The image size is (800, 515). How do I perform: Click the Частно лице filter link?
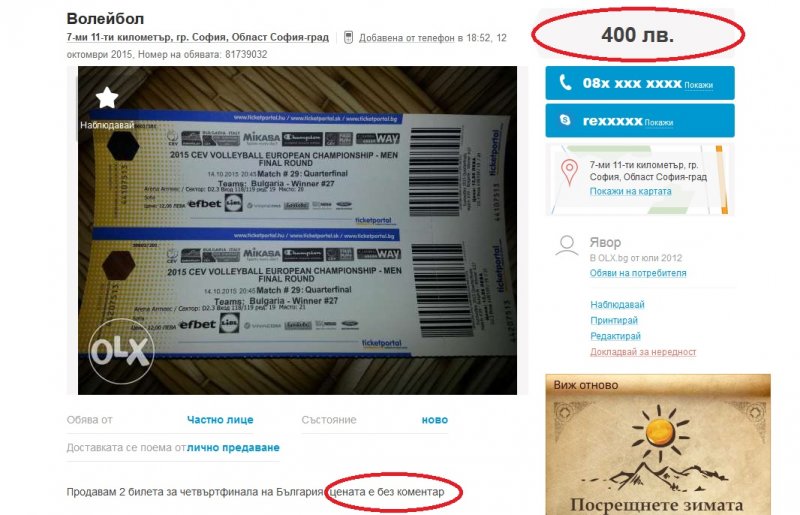tap(220, 420)
